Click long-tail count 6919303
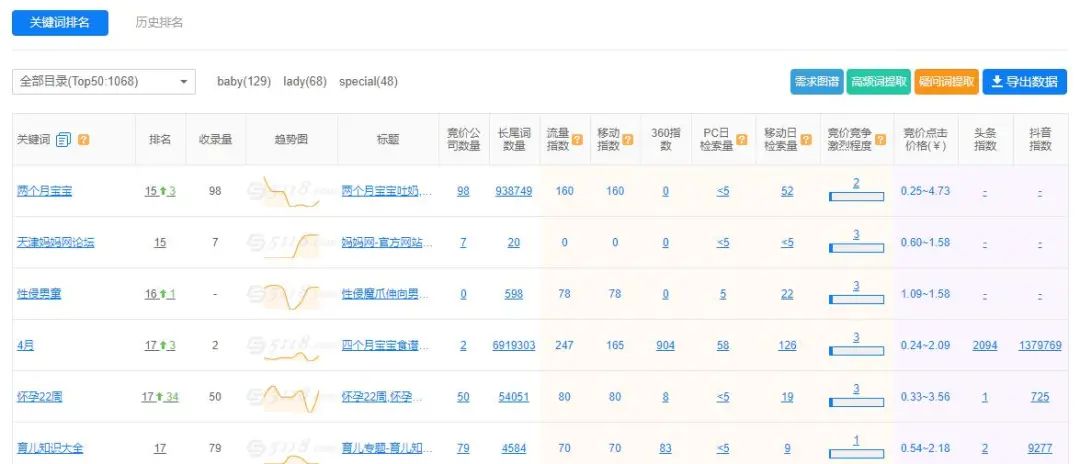Screen dimensions: 1080x464 pyautogui.click(x=514, y=346)
